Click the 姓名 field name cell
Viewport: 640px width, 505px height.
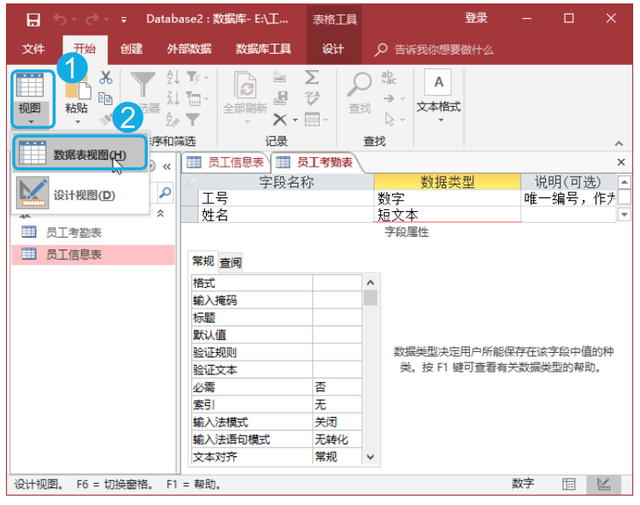click(286, 214)
